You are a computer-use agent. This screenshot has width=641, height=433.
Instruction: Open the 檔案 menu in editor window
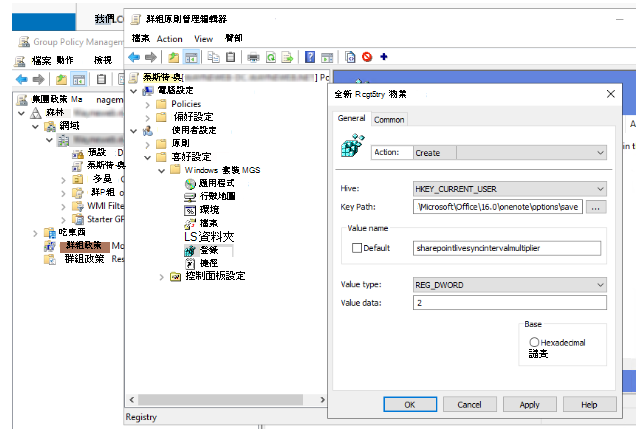coord(141,38)
